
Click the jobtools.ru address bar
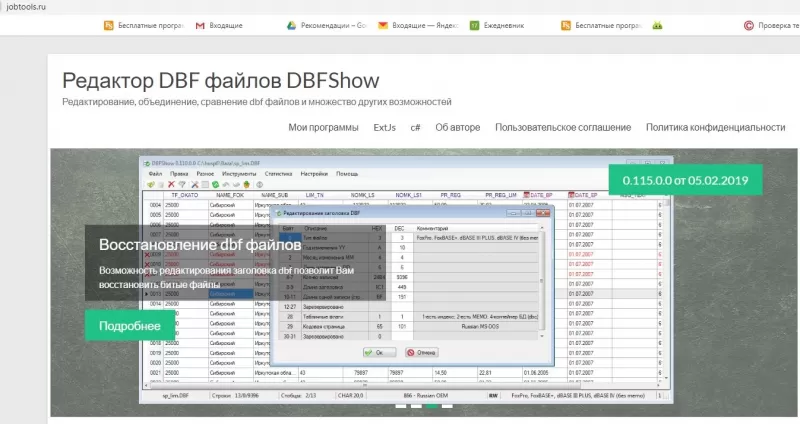click(x=26, y=7)
